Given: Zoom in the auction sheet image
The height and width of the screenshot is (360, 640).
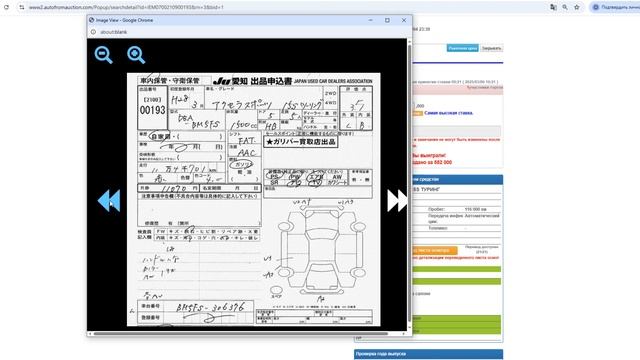Looking at the screenshot, I should click(x=136, y=55).
